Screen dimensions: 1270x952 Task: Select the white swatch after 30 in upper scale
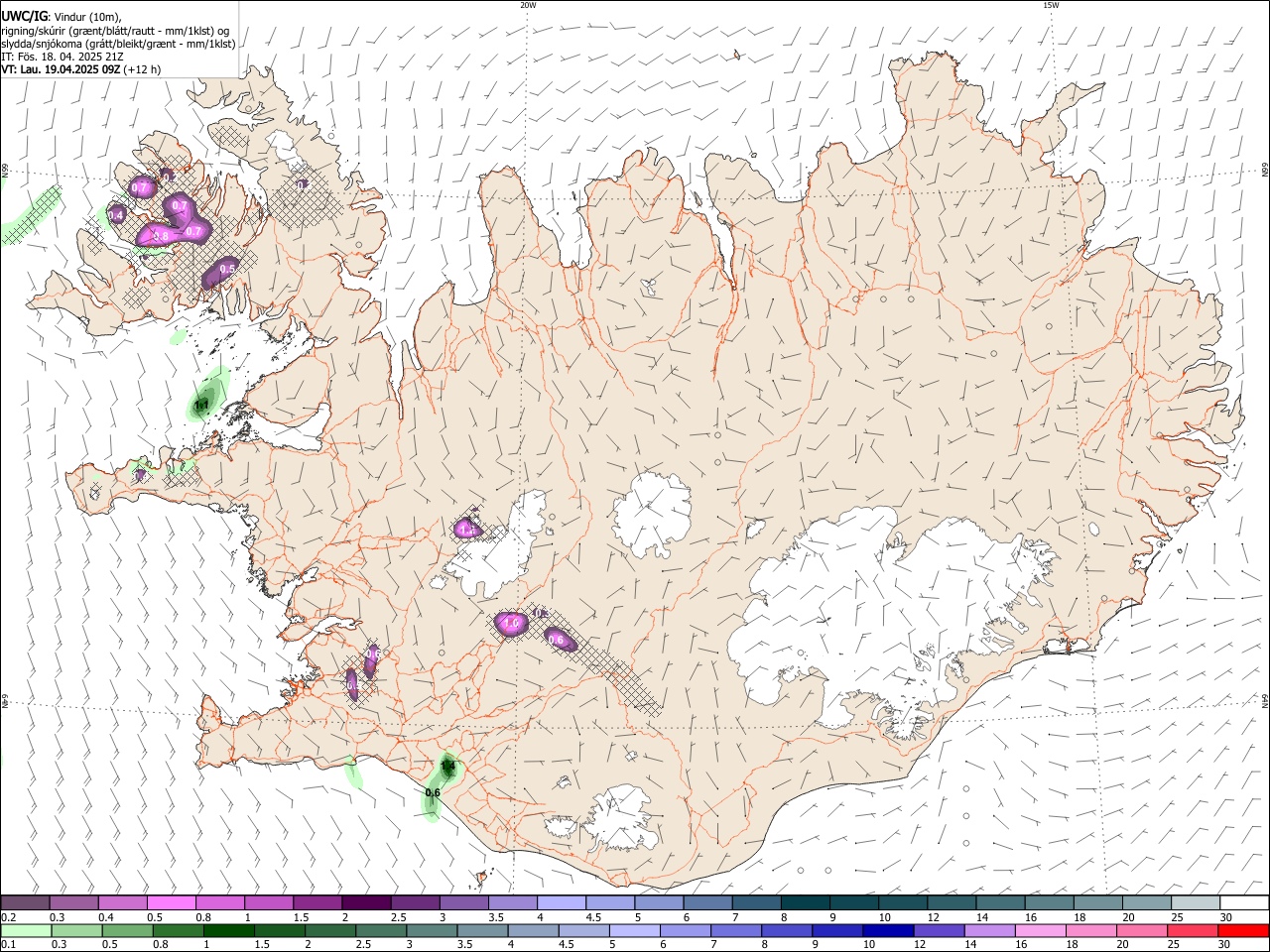coord(1243,903)
